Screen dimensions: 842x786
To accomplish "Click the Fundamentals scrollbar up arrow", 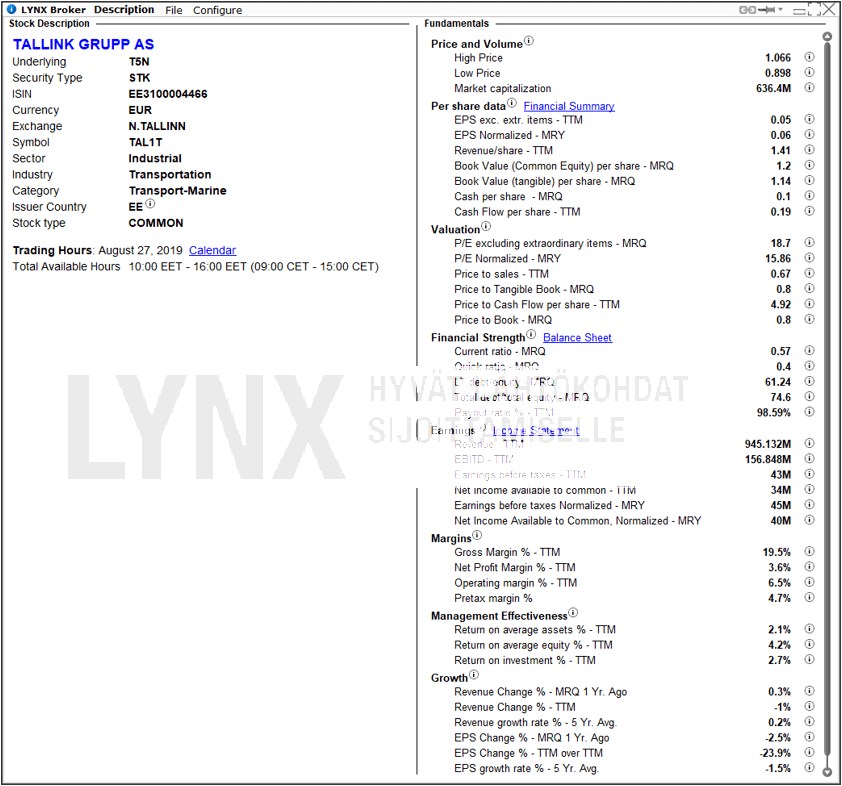I will click(x=828, y=37).
